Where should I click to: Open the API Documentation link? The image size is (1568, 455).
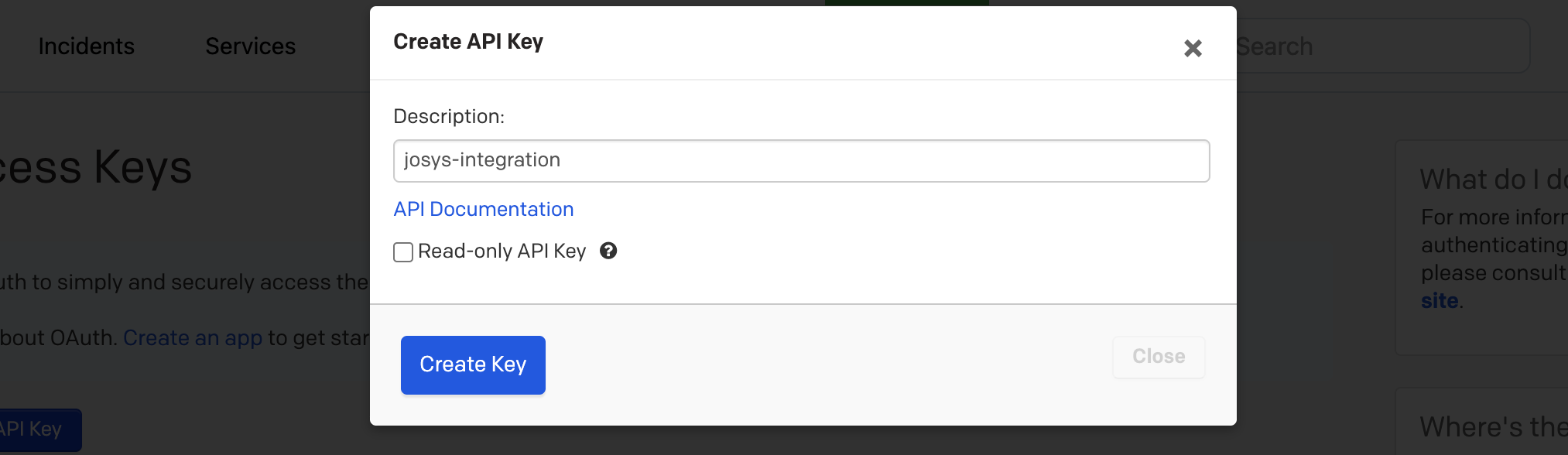click(484, 209)
